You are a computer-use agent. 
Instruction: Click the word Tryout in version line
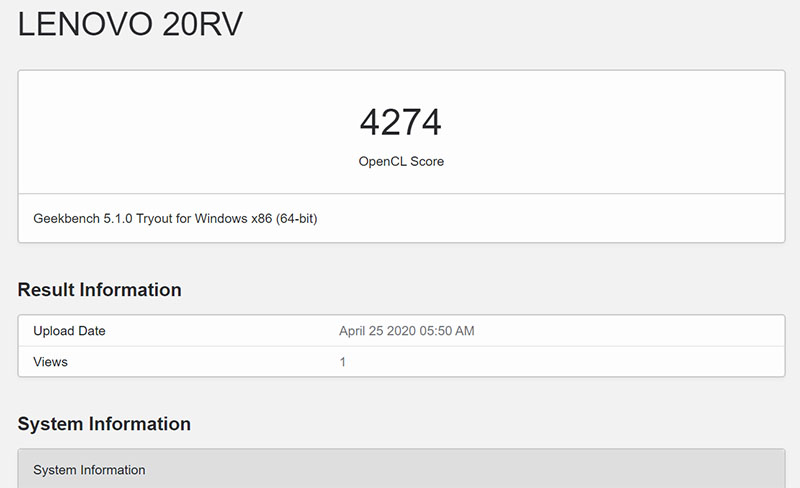point(163,217)
